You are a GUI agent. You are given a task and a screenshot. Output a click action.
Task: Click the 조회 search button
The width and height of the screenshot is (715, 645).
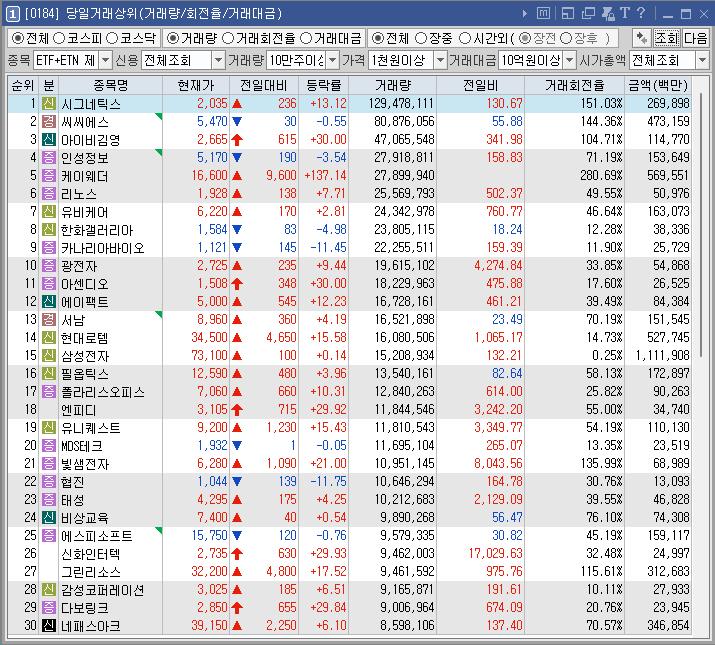(x=667, y=38)
